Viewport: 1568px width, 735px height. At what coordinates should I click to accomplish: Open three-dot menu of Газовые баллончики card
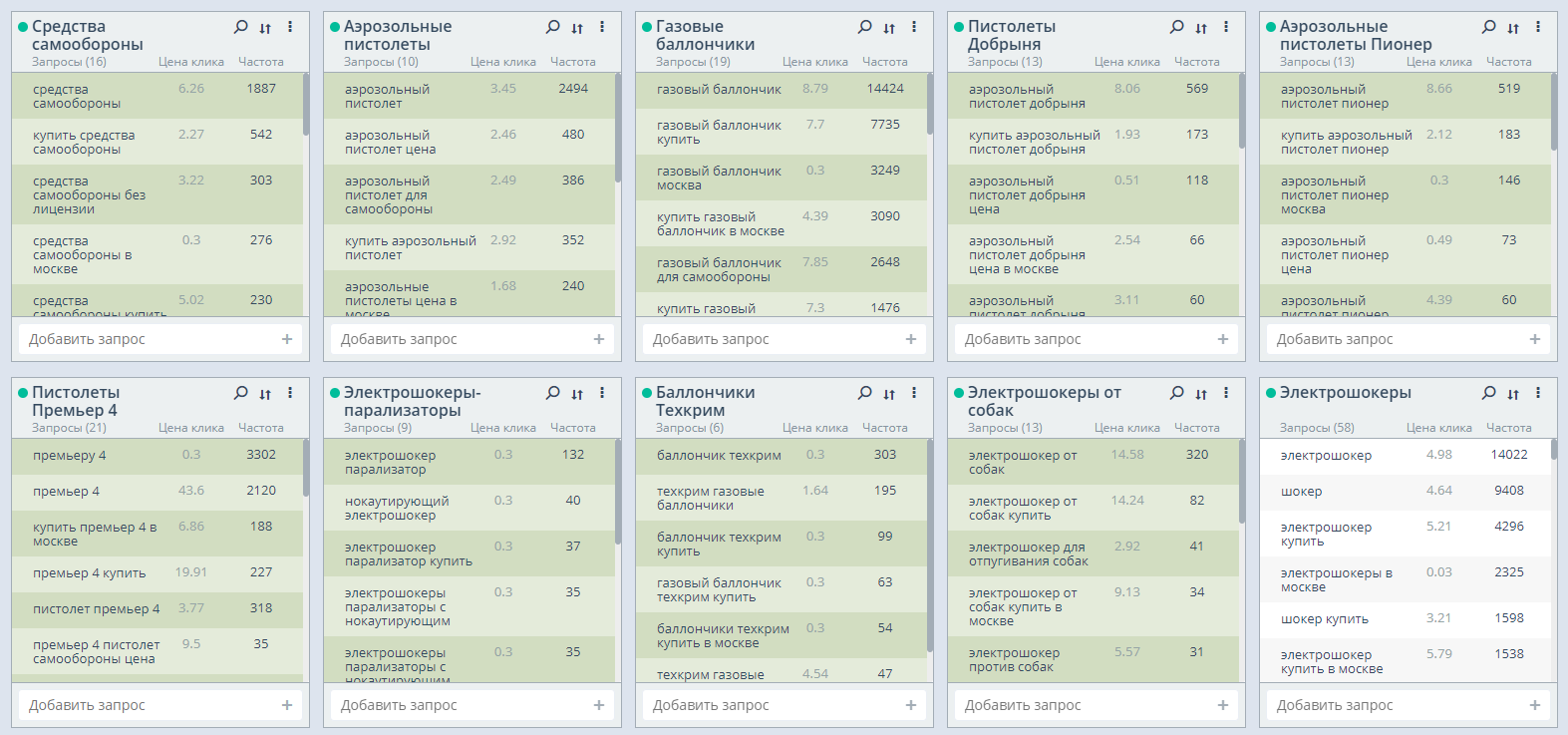click(914, 27)
